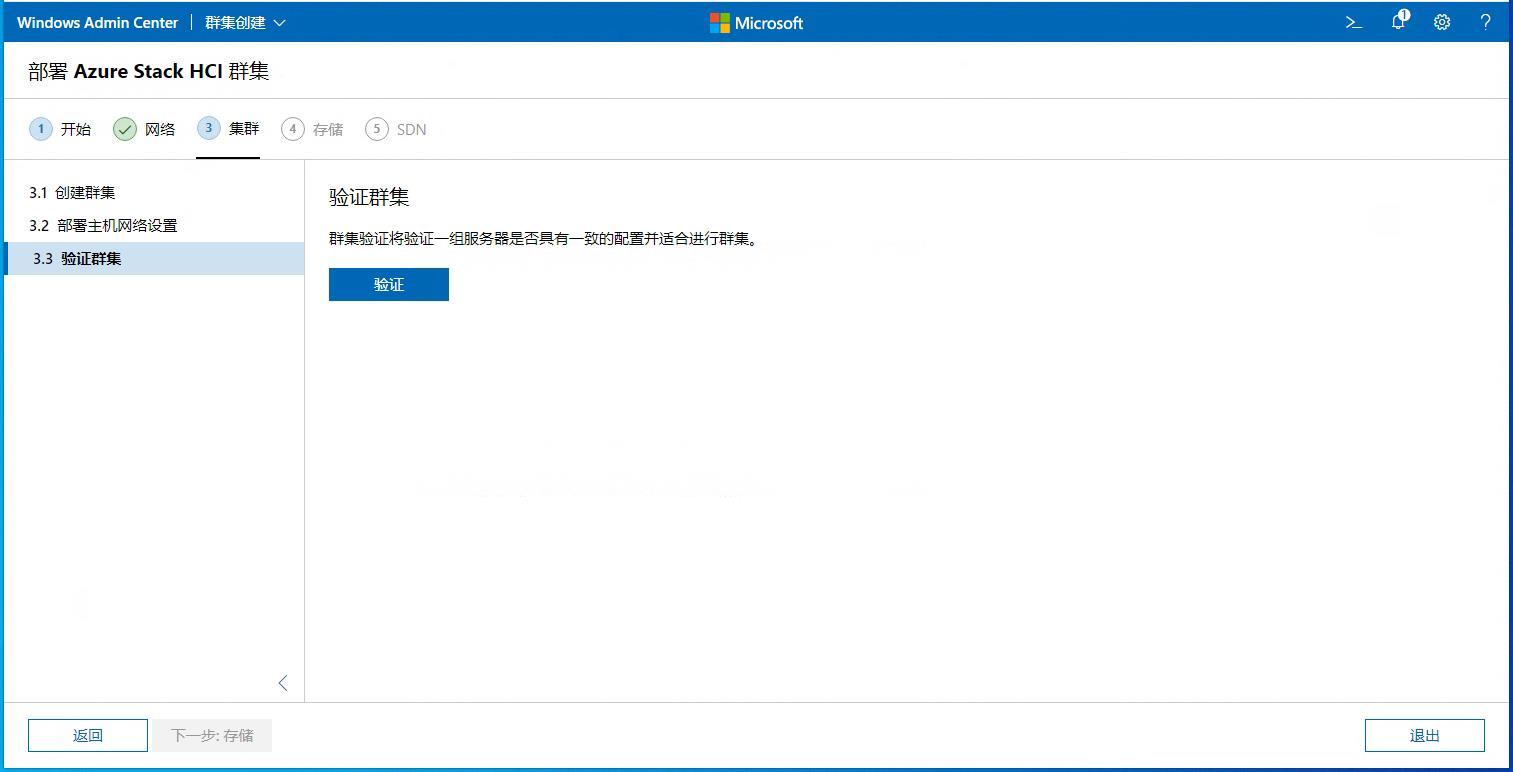Click the 下一步: 存储 button
1513x772 pixels.
click(212, 735)
